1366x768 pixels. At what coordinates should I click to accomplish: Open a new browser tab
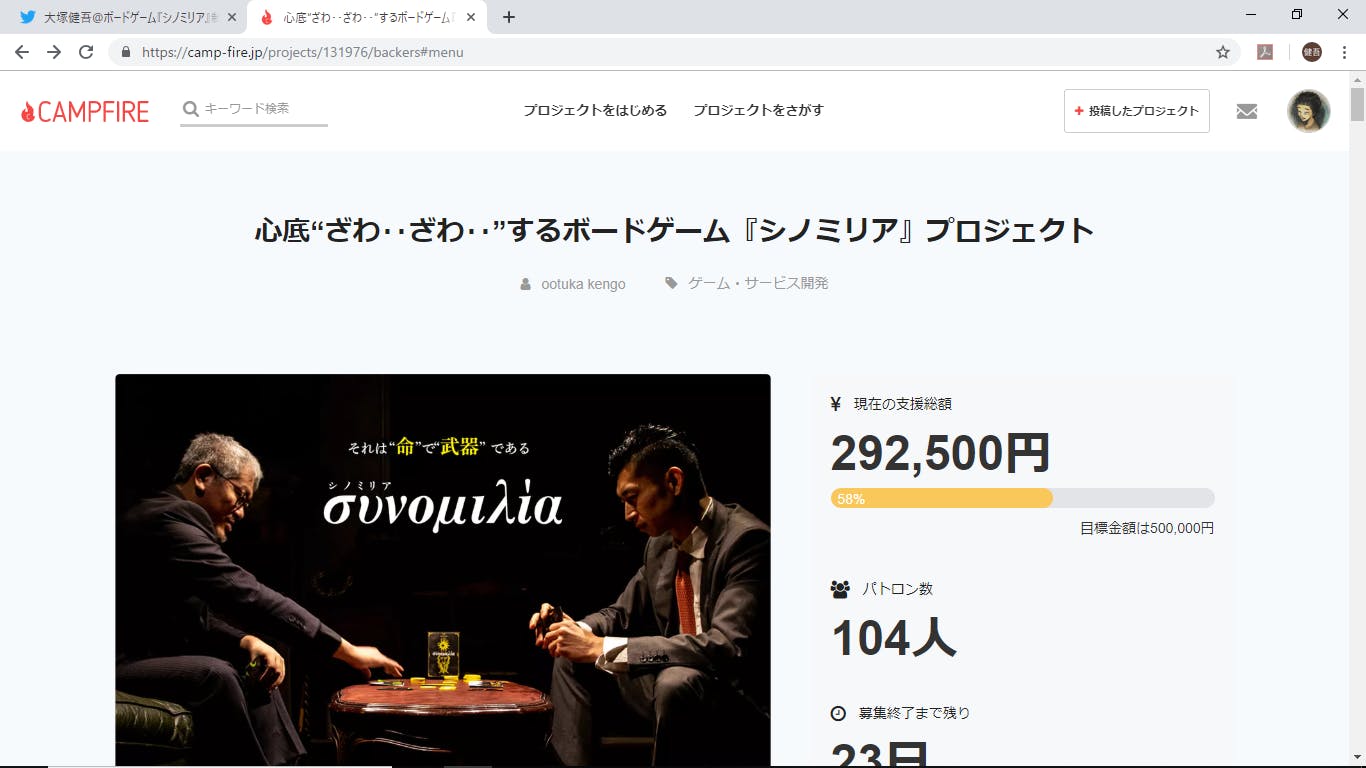tap(508, 17)
